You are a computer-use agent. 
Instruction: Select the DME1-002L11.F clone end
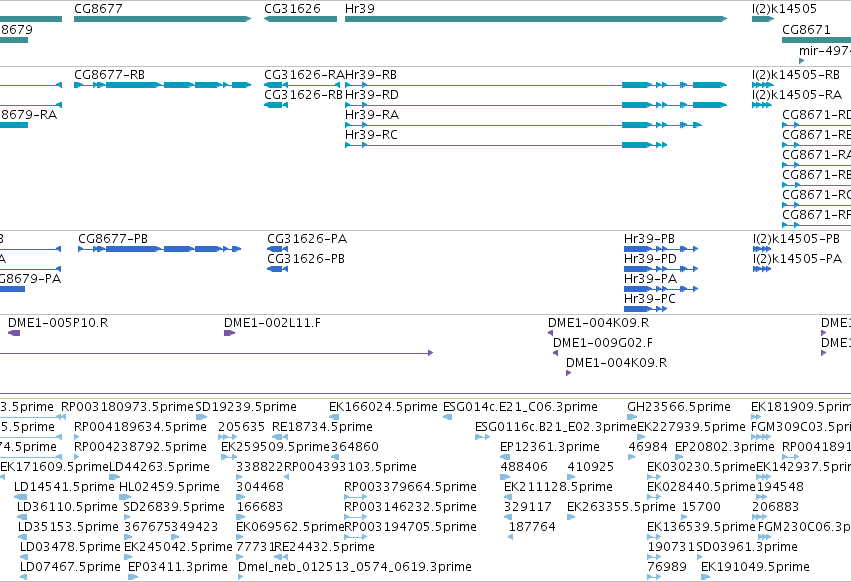tap(272, 323)
